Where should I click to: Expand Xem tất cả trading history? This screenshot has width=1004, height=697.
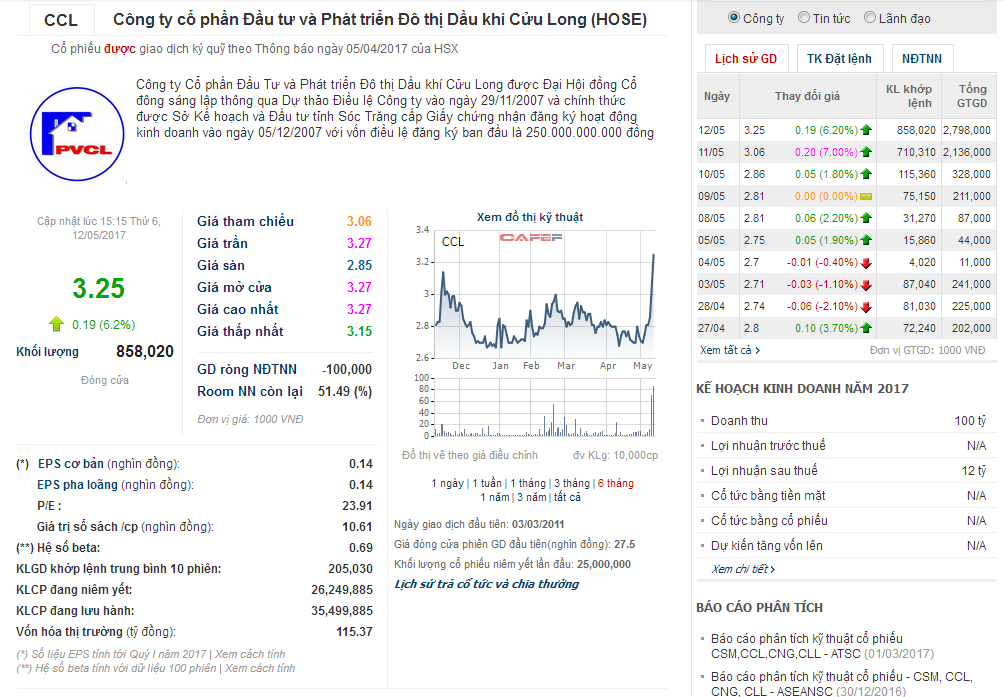click(730, 350)
